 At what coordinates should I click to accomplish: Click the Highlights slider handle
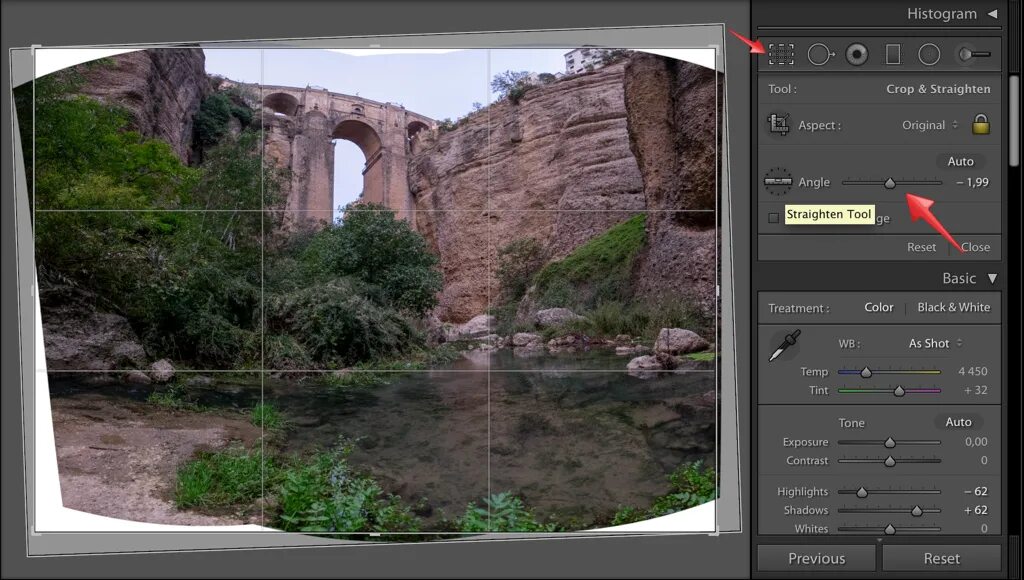click(x=862, y=492)
